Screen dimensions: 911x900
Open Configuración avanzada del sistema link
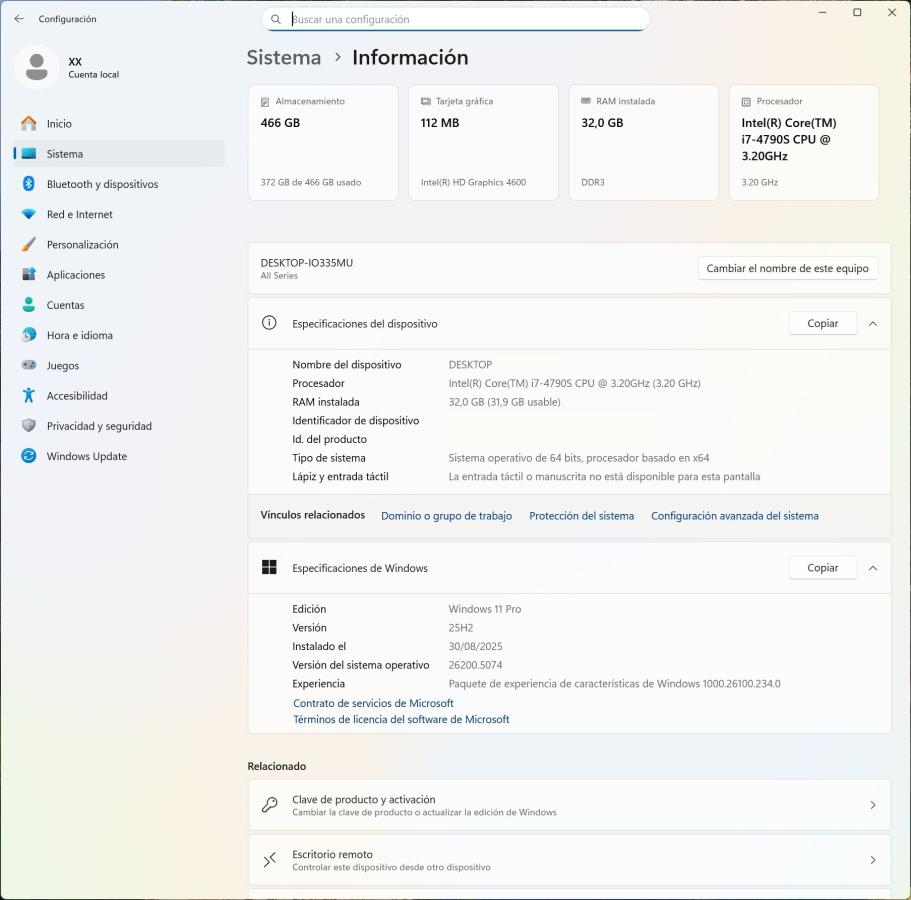[x=734, y=516]
